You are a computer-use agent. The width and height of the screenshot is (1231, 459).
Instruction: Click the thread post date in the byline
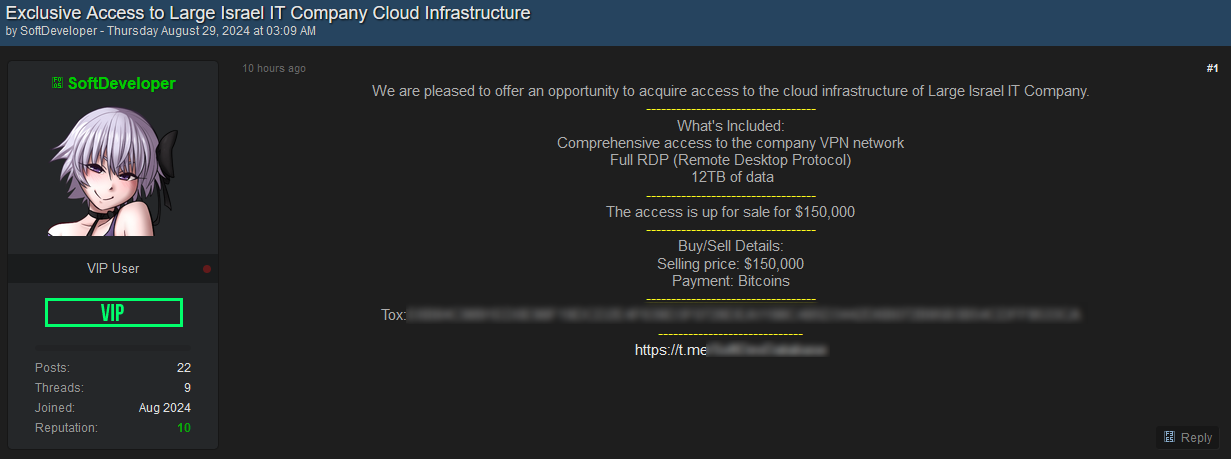[x=211, y=31]
